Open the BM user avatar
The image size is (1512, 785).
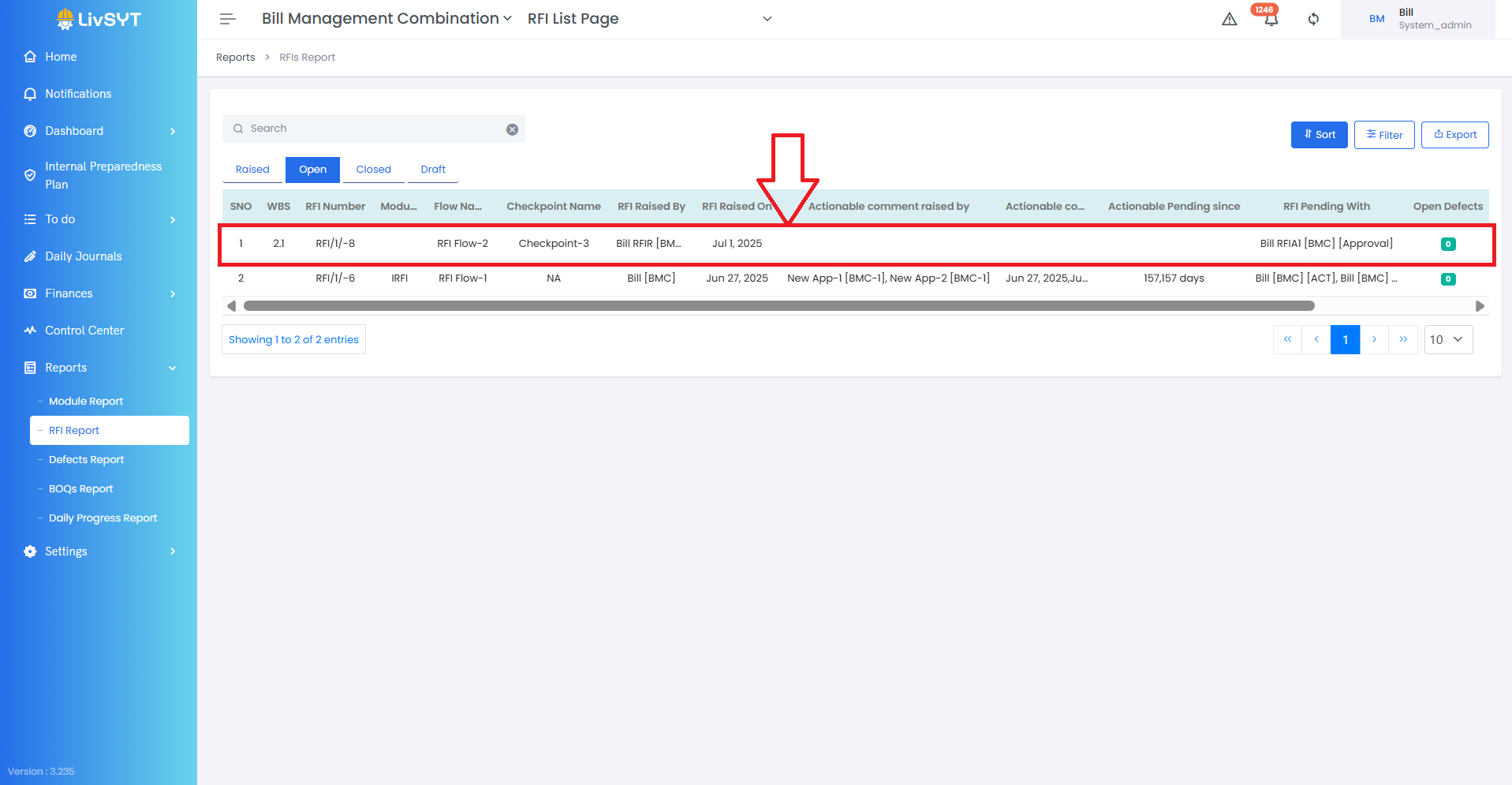pos(1377,19)
